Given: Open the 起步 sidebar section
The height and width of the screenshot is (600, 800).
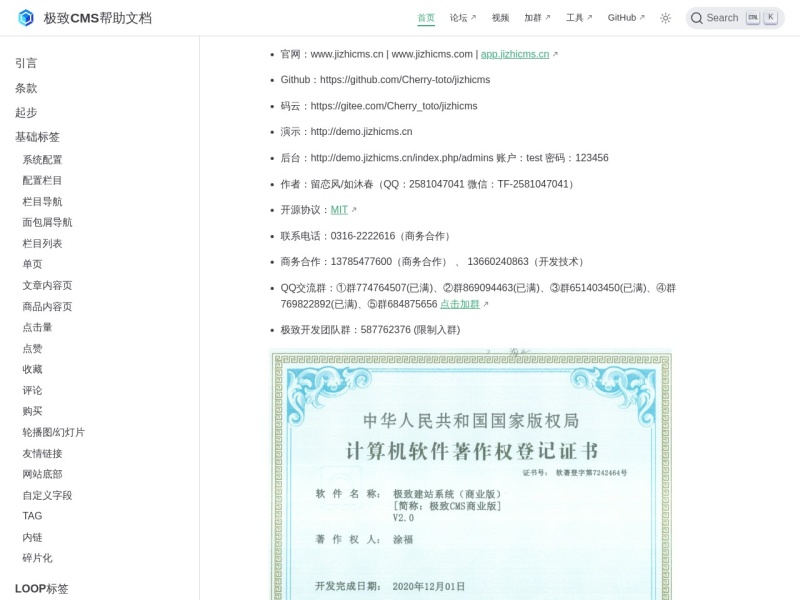Looking at the screenshot, I should coord(26,112).
